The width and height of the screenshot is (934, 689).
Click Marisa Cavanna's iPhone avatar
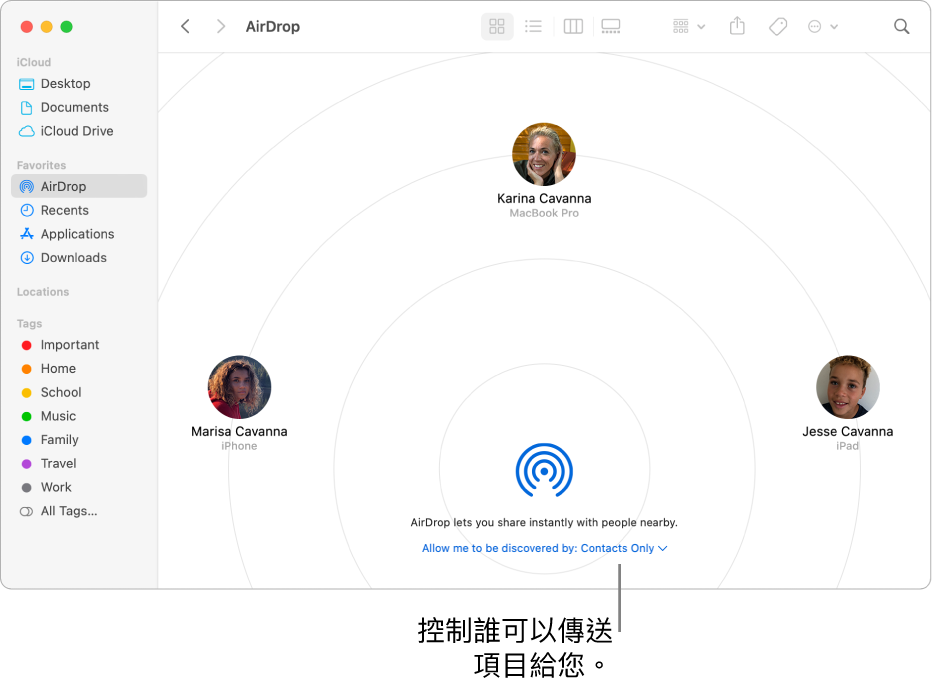(x=239, y=387)
